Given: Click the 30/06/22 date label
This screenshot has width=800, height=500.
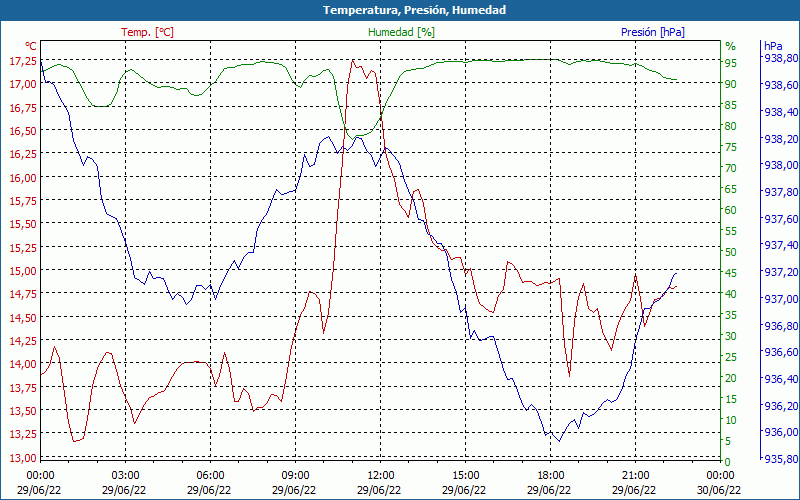Looking at the screenshot, I should (x=719, y=490).
